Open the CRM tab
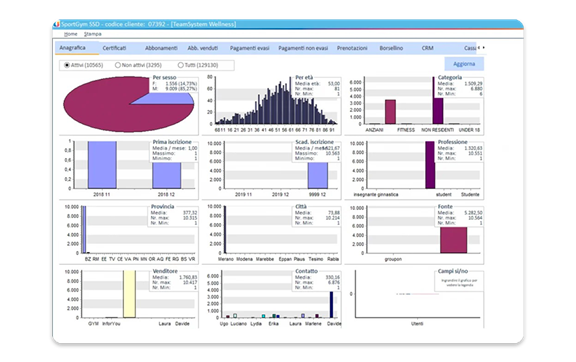 pyautogui.click(x=427, y=48)
